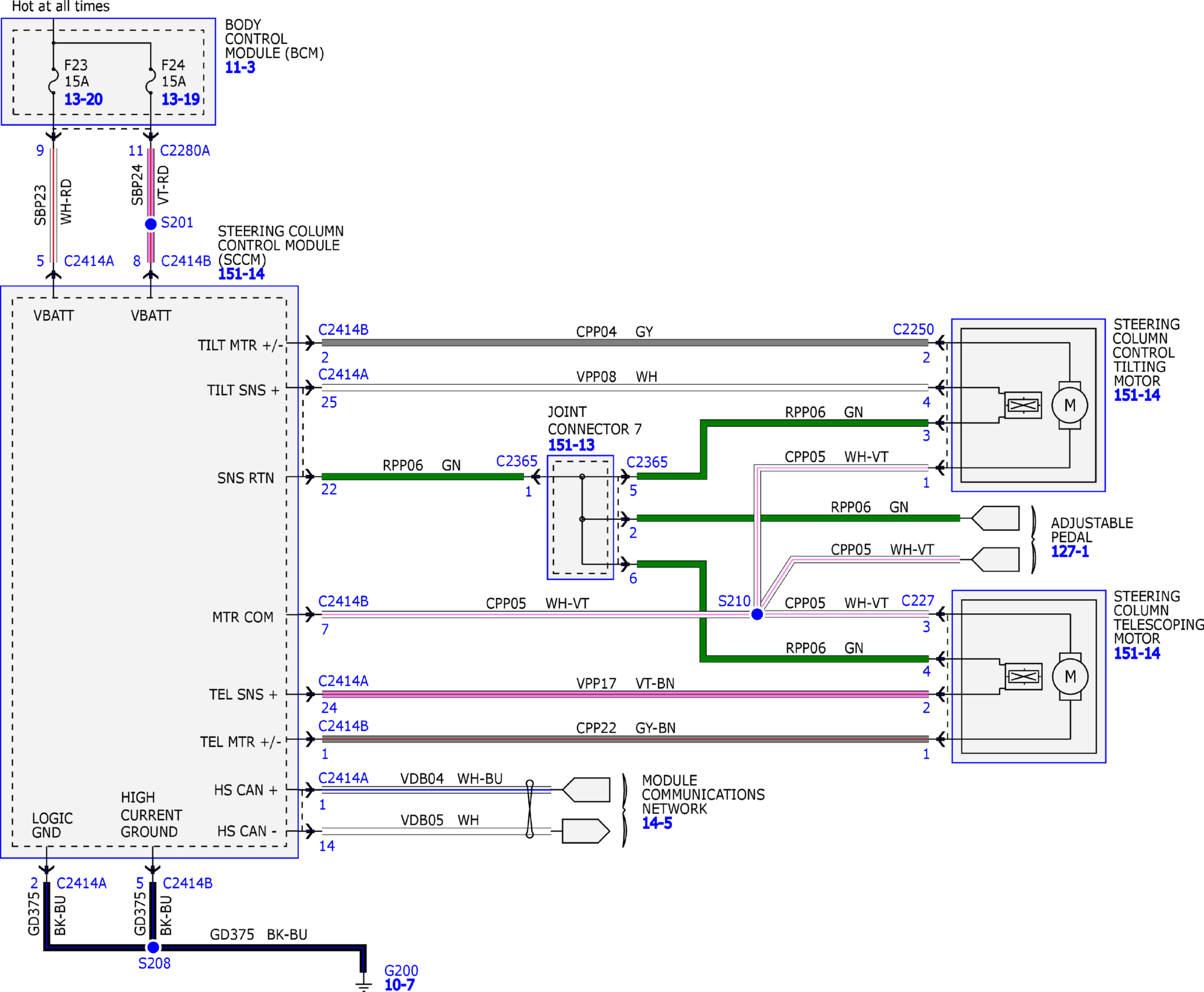Click the HS CAN - off-page arrow symbol
The image size is (1204, 992).
tap(586, 831)
